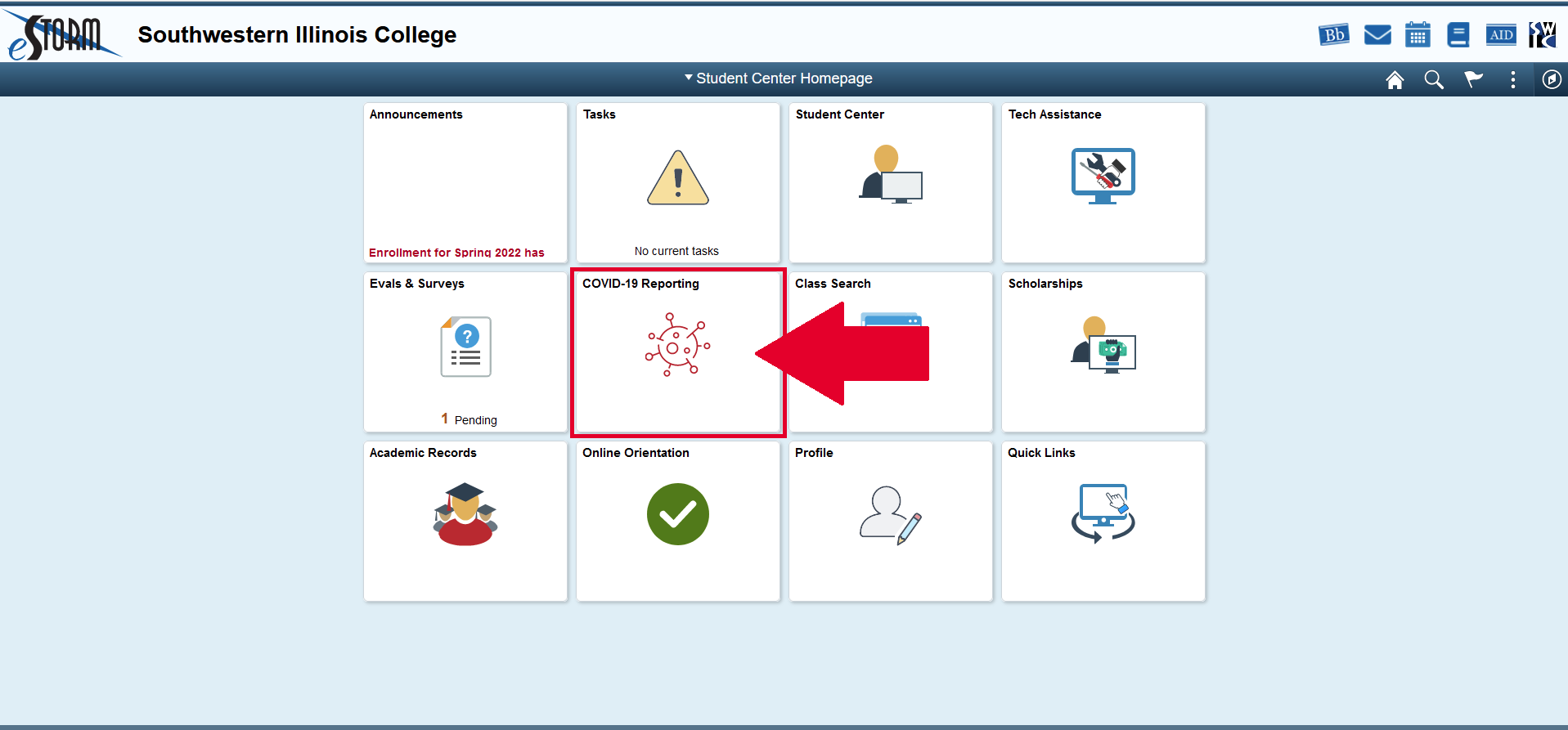1568x730 pixels.
Task: Open the Online Orientation tile
Action: click(x=677, y=521)
